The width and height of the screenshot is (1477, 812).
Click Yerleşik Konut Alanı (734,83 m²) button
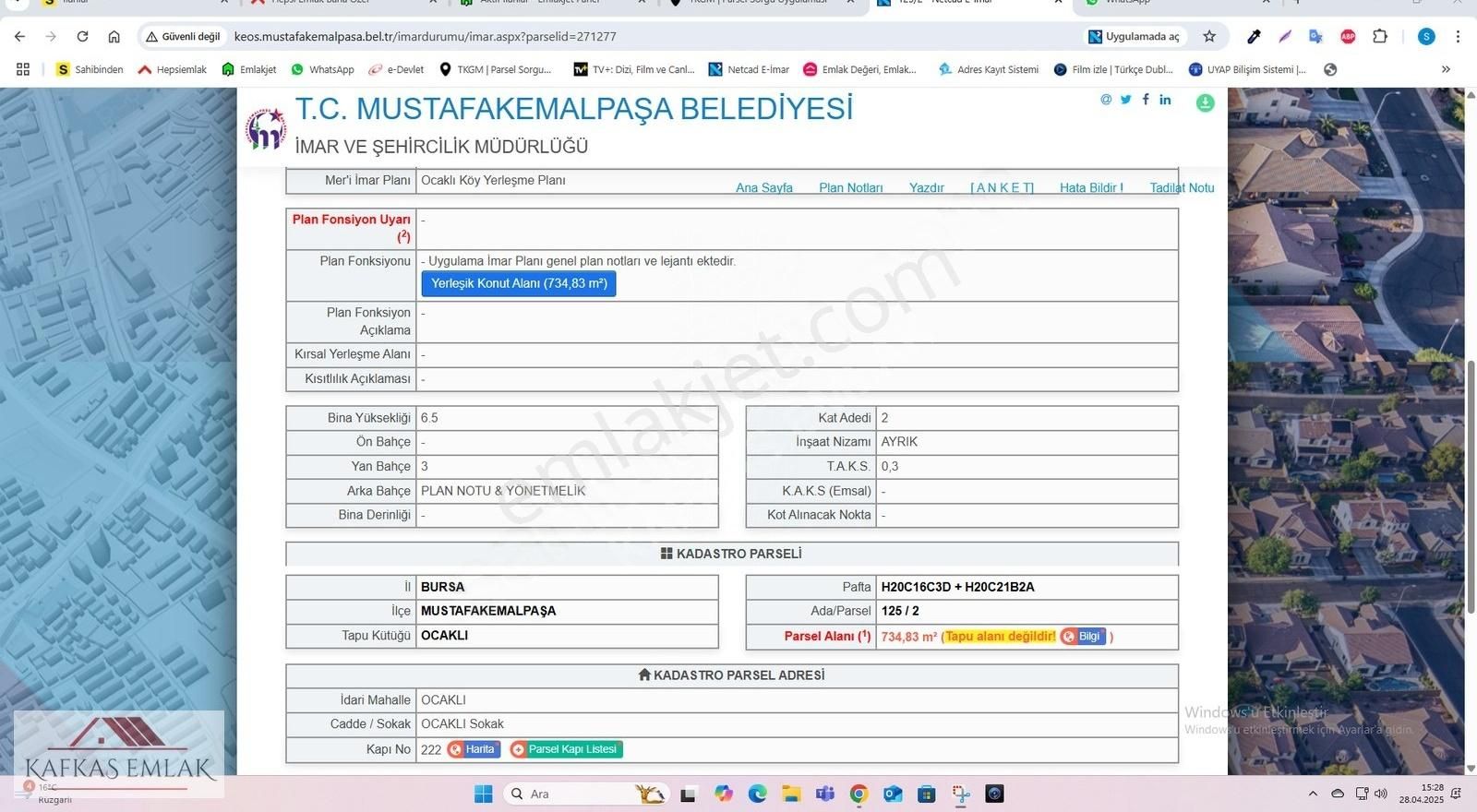[x=519, y=283]
